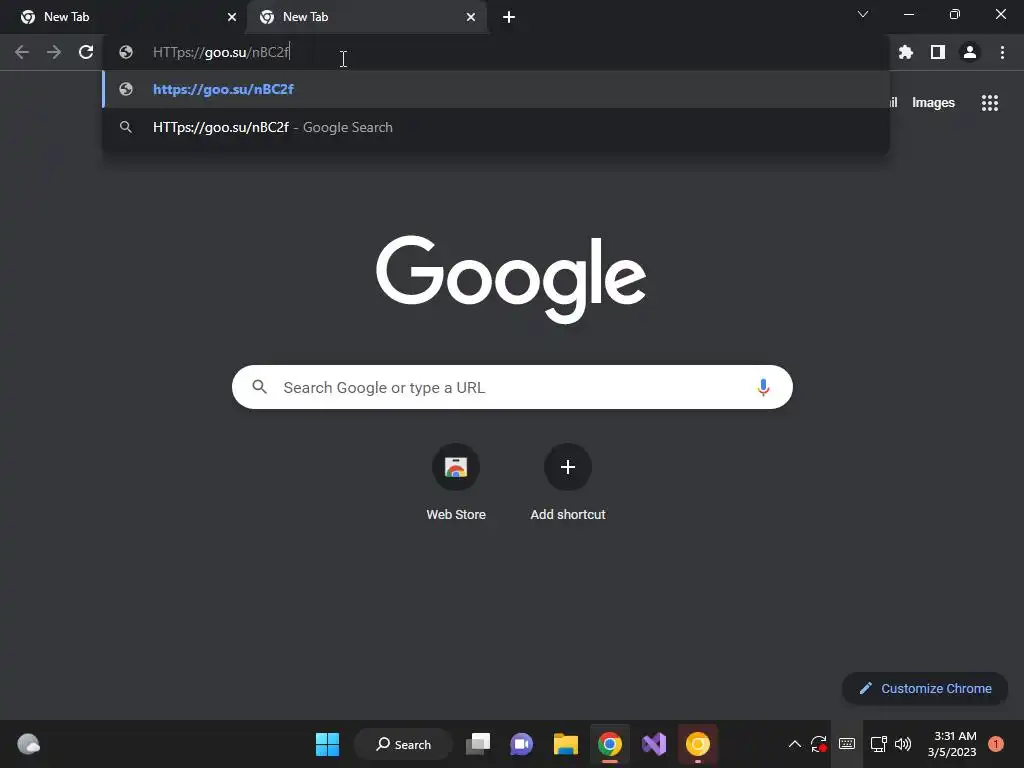The width and height of the screenshot is (1024, 768).
Task: Toggle the side panel icon
Action: [x=938, y=52]
